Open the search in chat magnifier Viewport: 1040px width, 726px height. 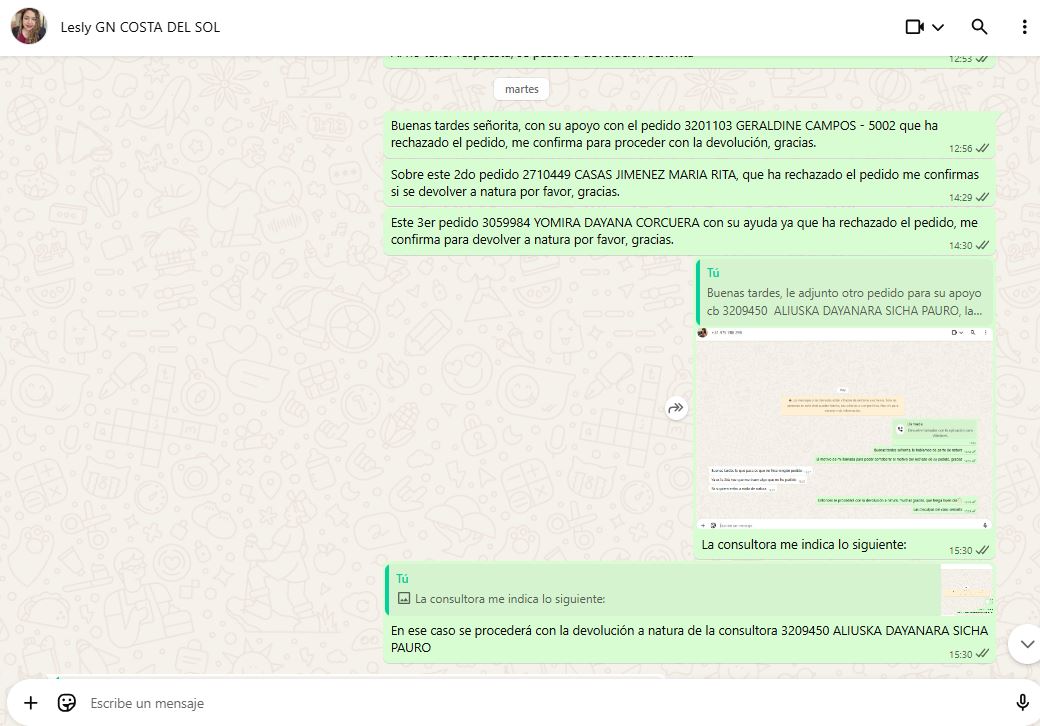(x=980, y=27)
